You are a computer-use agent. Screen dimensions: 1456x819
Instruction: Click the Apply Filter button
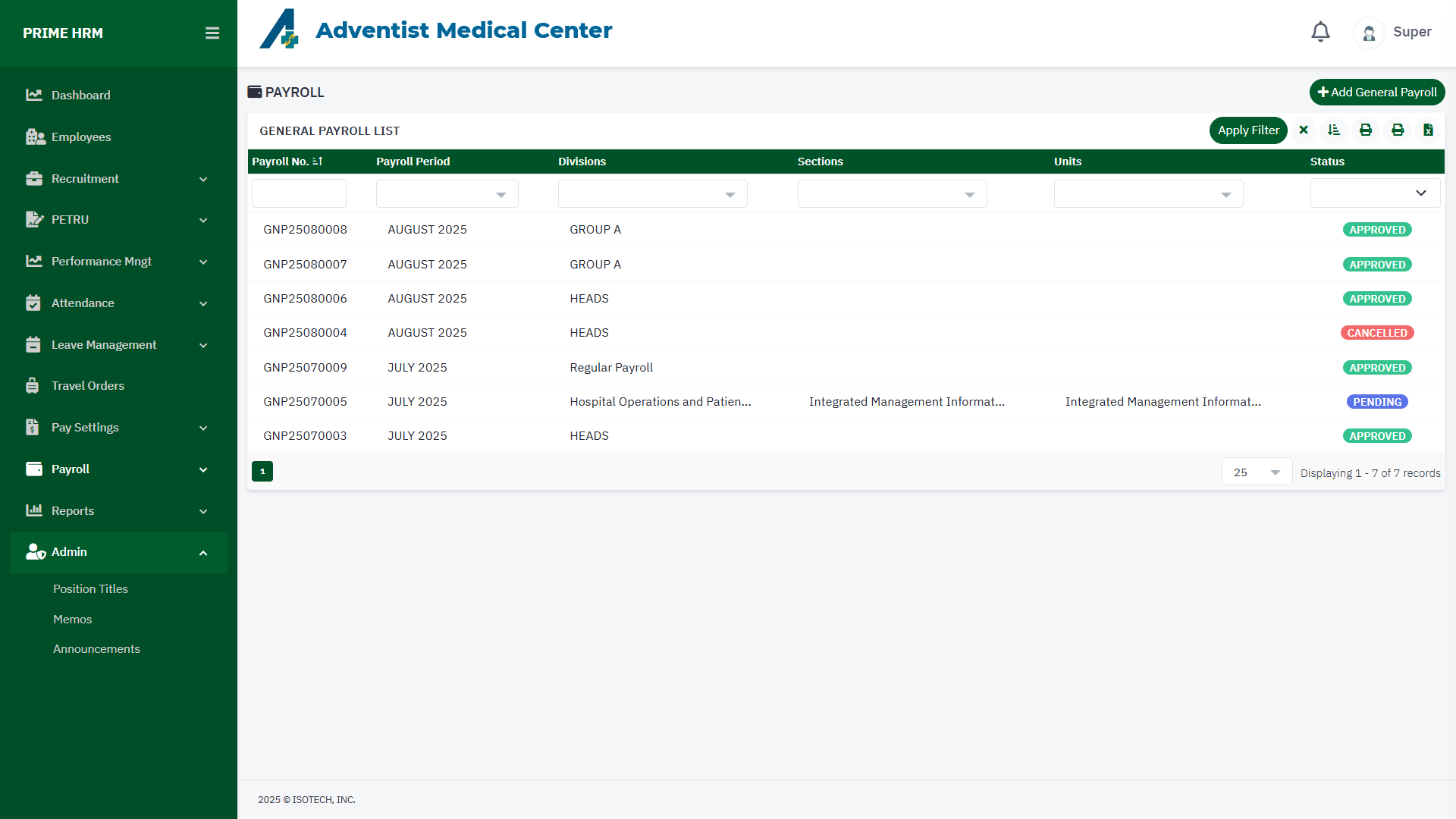tap(1248, 130)
